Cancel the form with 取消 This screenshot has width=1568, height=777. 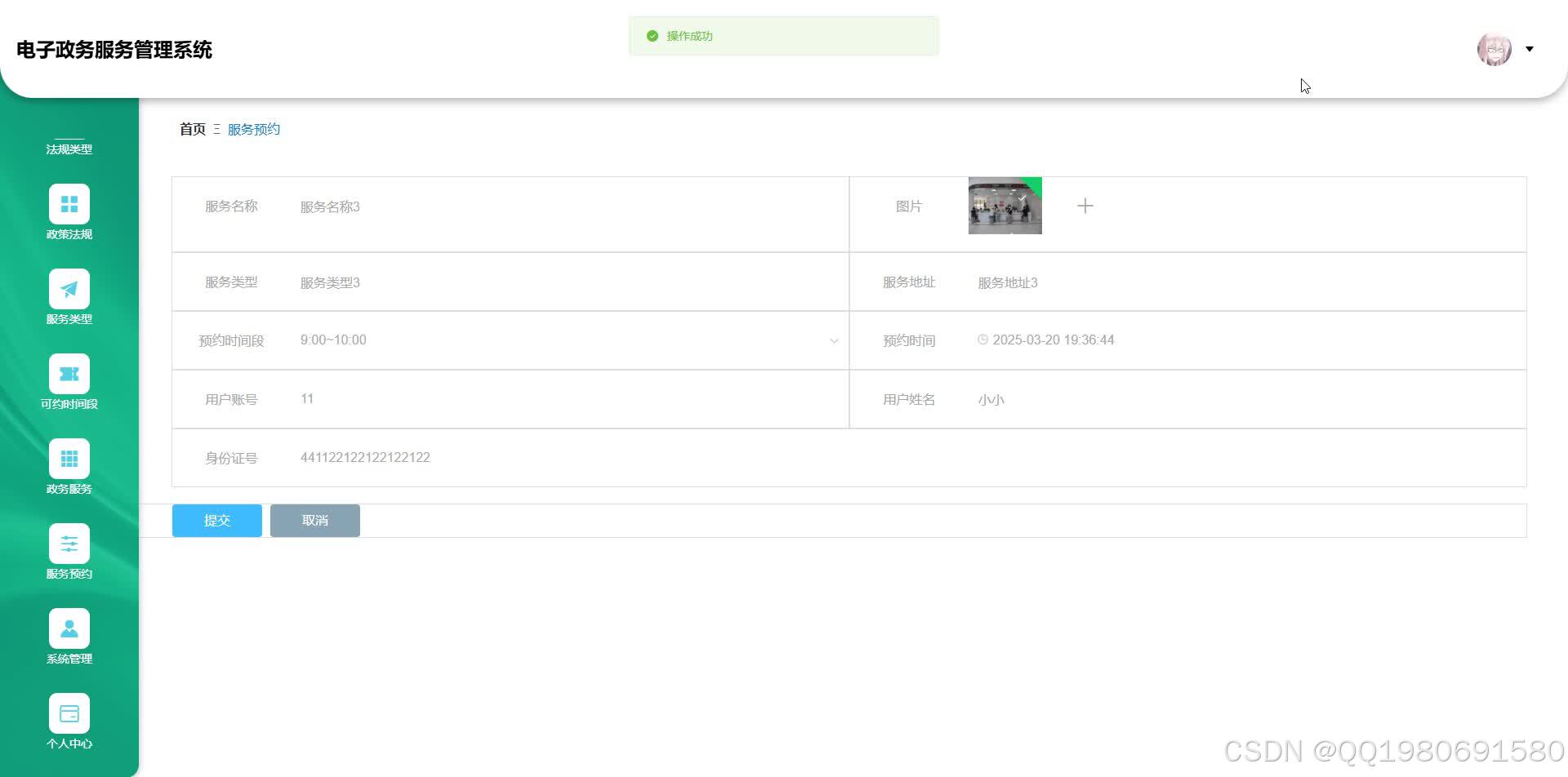click(315, 521)
